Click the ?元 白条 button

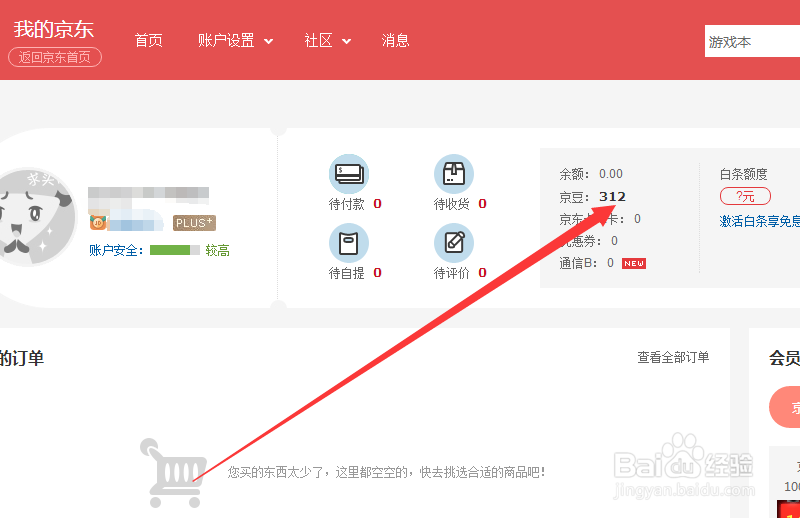(745, 196)
